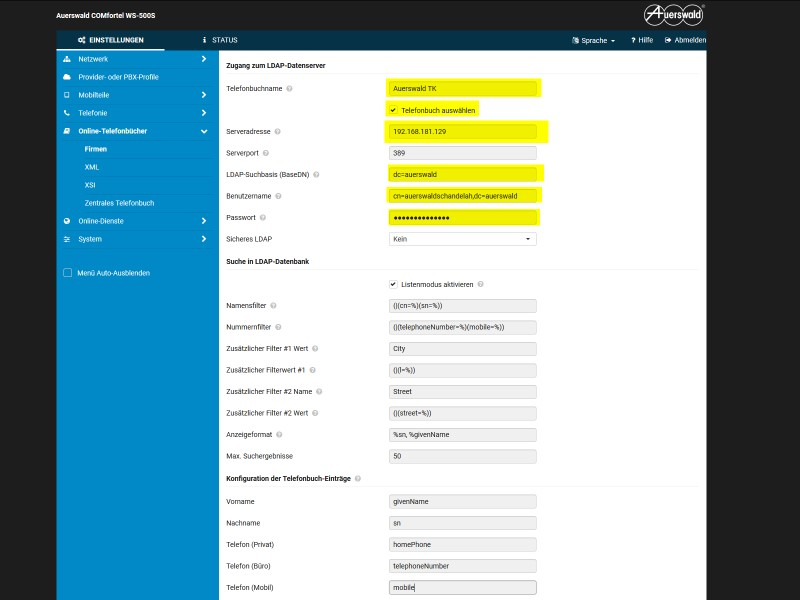The height and width of the screenshot is (600, 800).
Task: Click the Telefonie phone icon
Action: pyautogui.click(x=67, y=113)
